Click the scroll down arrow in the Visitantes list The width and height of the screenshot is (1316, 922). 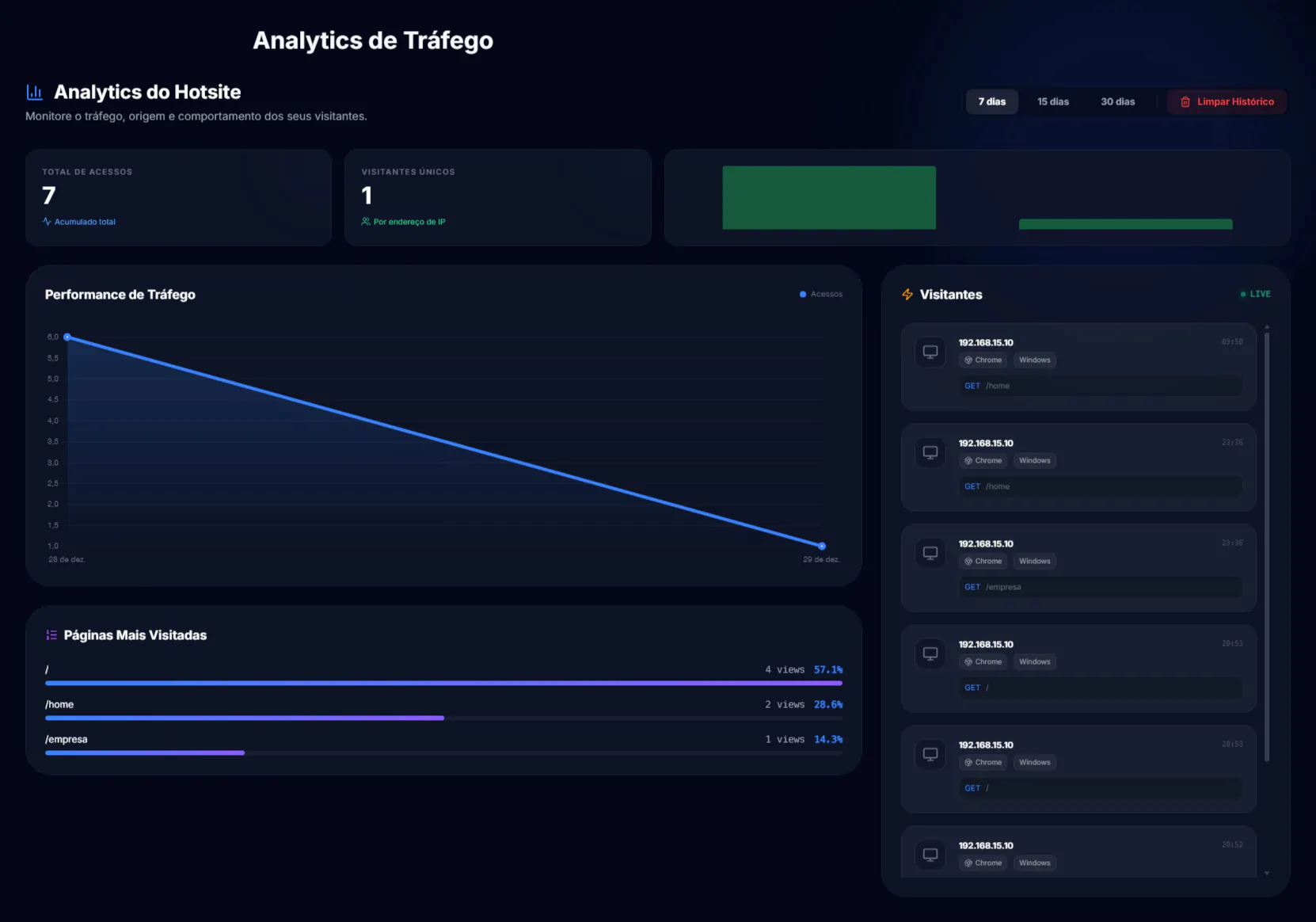[x=1267, y=873]
